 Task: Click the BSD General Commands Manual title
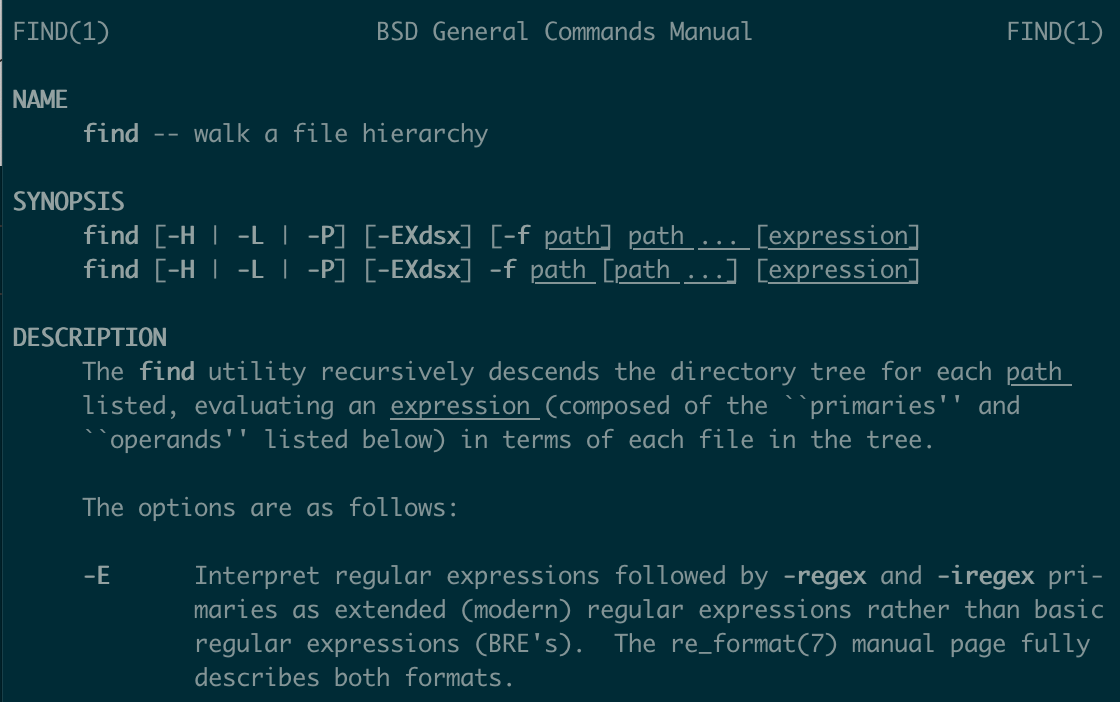point(564,31)
